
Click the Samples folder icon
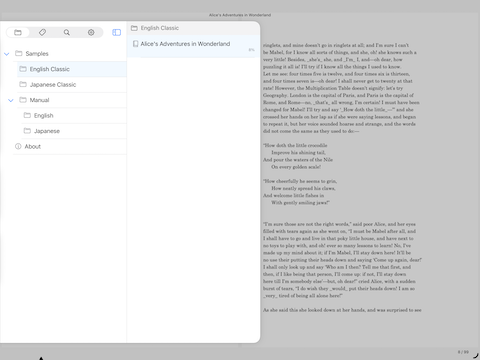tap(19, 53)
